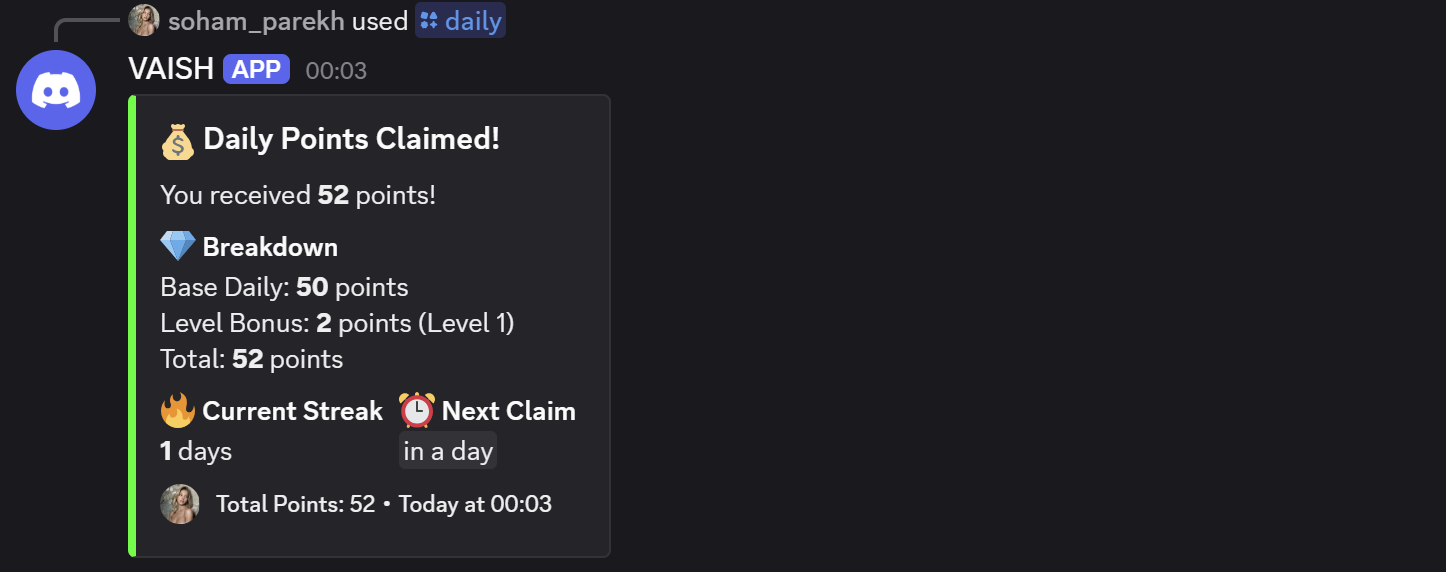The height and width of the screenshot is (572, 1446).
Task: Click the "Daily Points Claimed!" embed title
Action: tap(351, 140)
